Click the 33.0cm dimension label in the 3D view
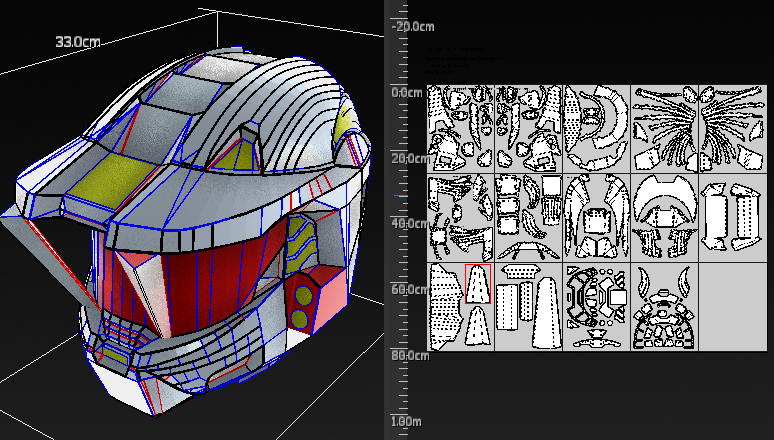774x440 pixels. tap(78, 42)
